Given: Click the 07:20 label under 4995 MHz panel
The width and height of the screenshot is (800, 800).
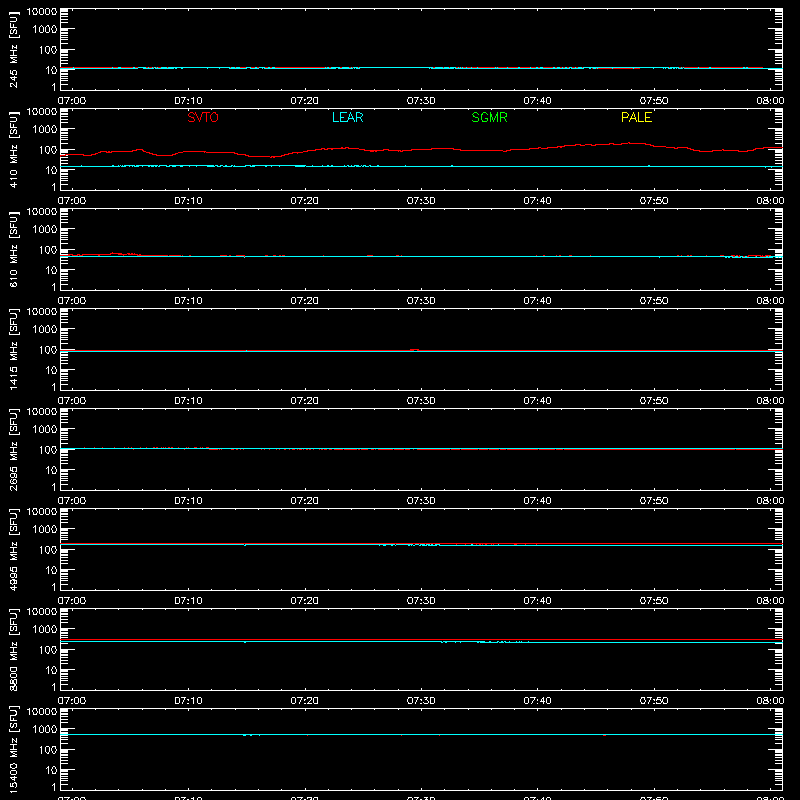Looking at the screenshot, I should (x=305, y=601).
